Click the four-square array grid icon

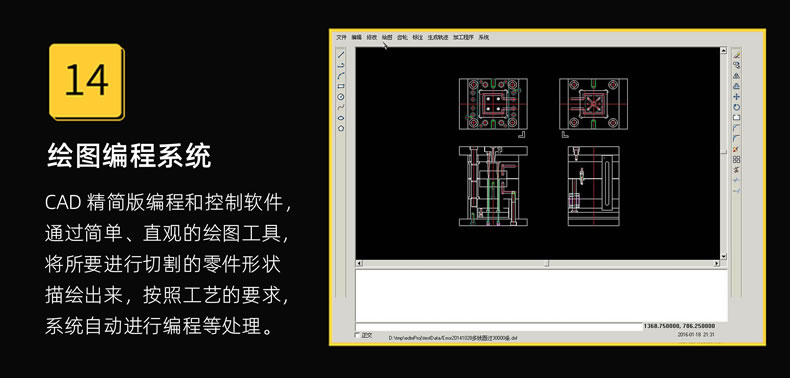point(736,159)
